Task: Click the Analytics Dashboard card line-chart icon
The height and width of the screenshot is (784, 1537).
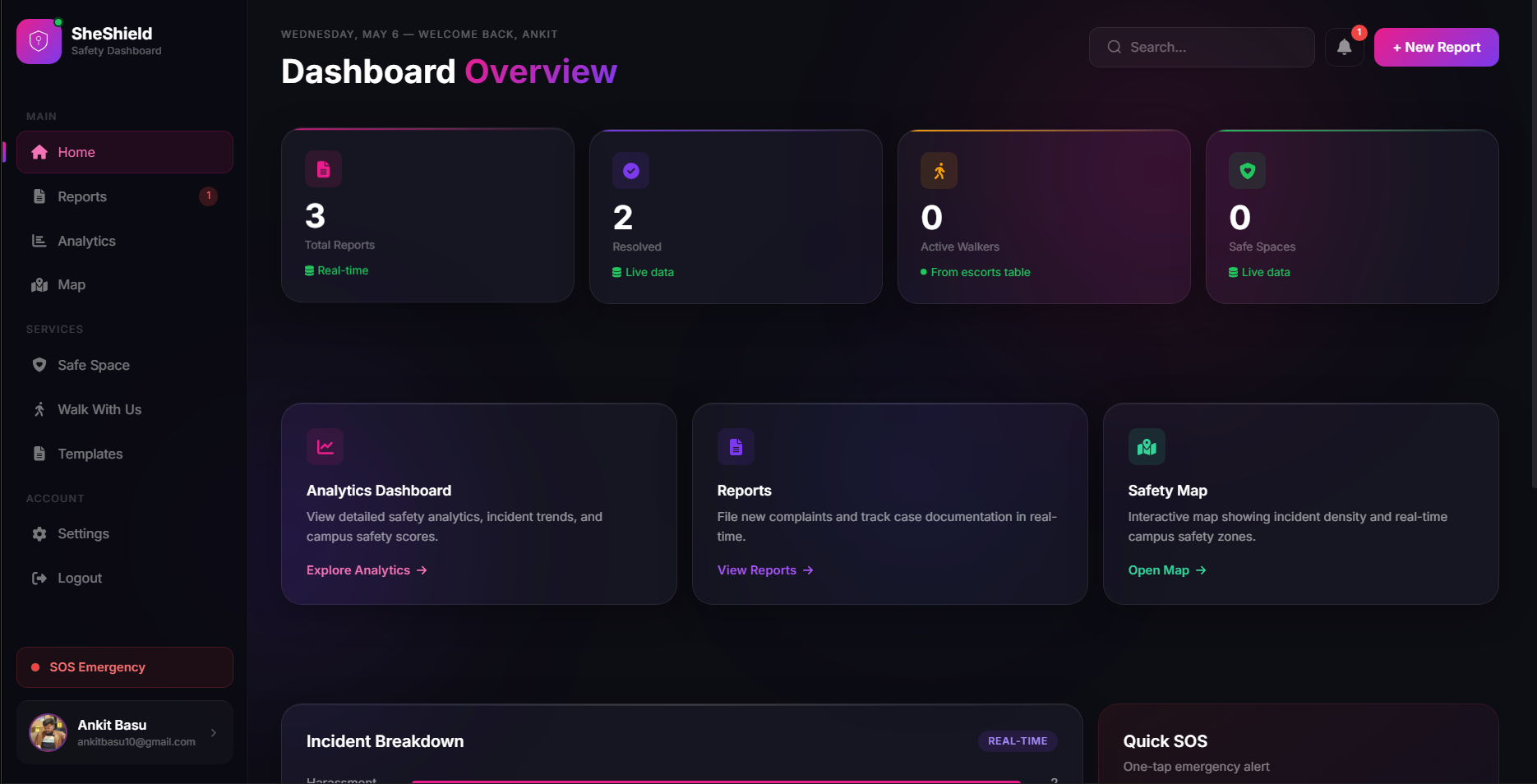Action: coord(325,447)
